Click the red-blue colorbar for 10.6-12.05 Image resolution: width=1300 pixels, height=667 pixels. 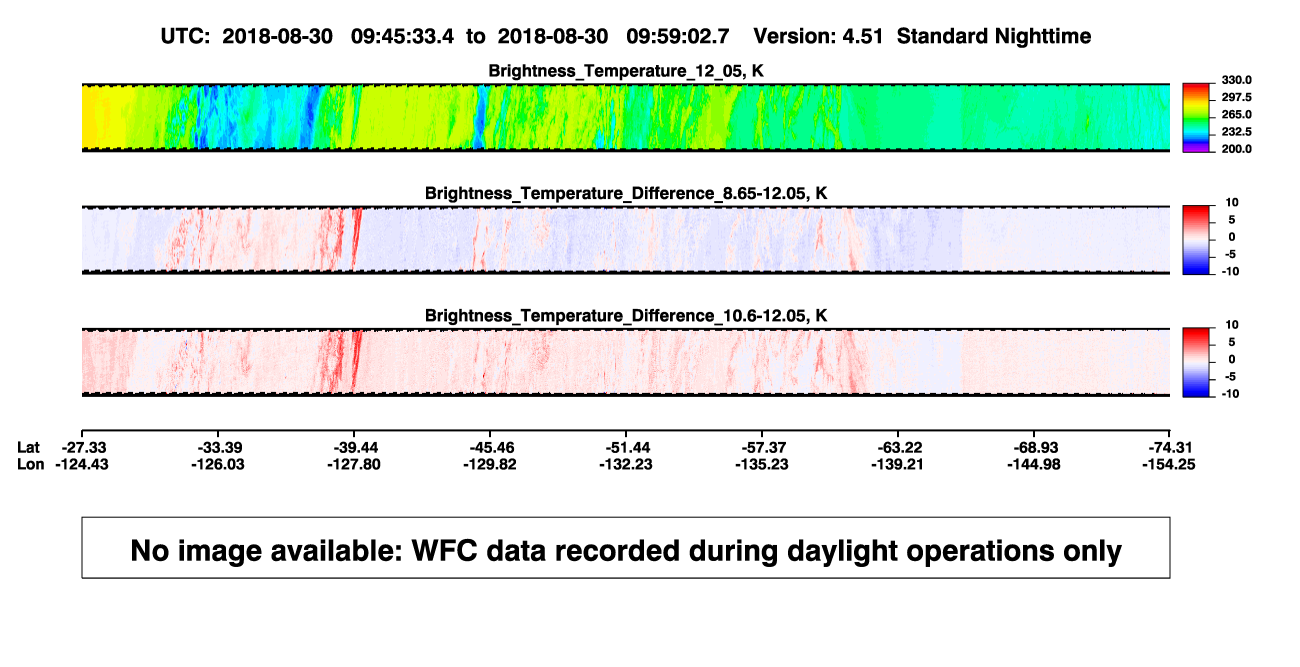tap(1196, 362)
